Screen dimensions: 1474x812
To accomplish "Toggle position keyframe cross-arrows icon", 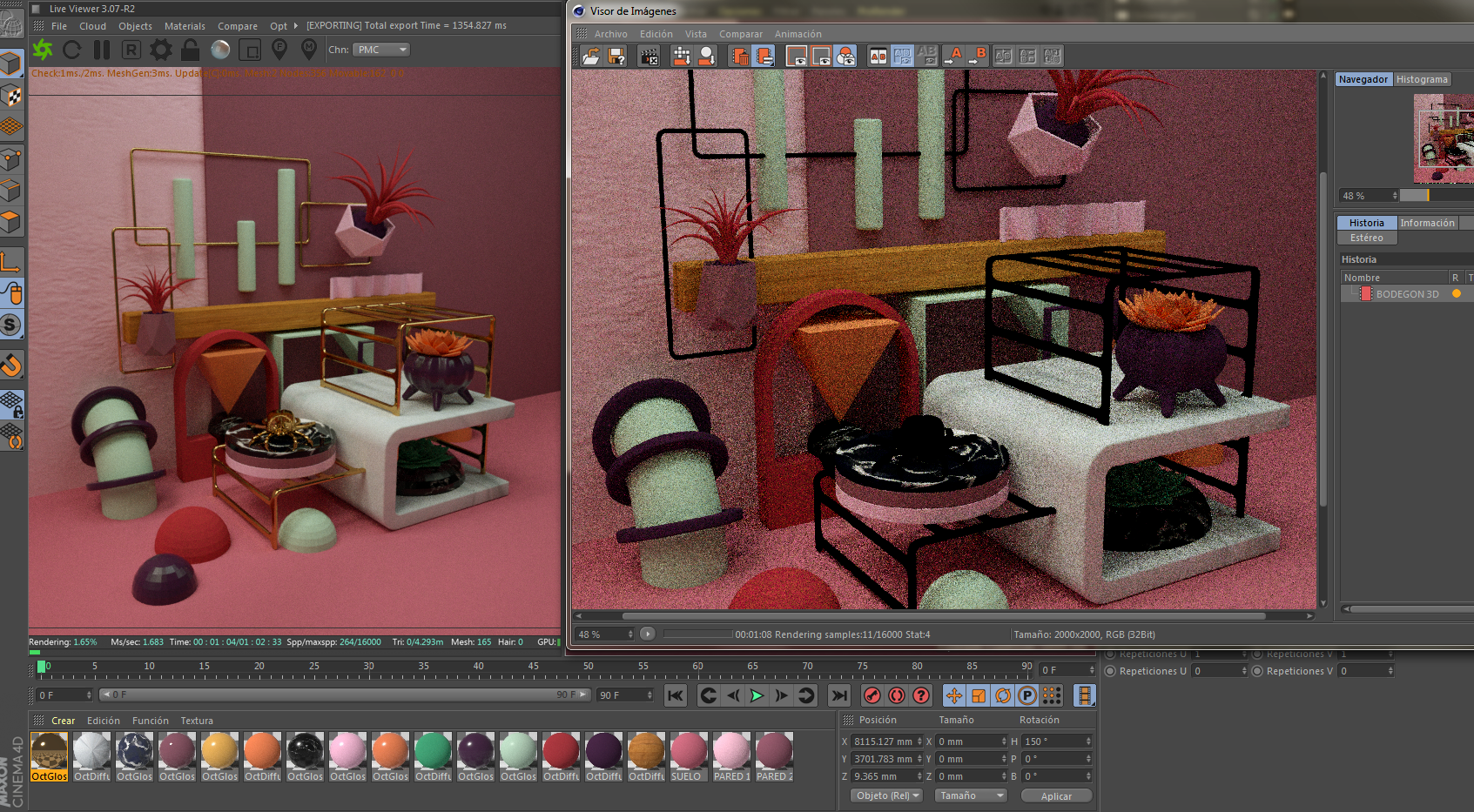I will tap(954, 695).
